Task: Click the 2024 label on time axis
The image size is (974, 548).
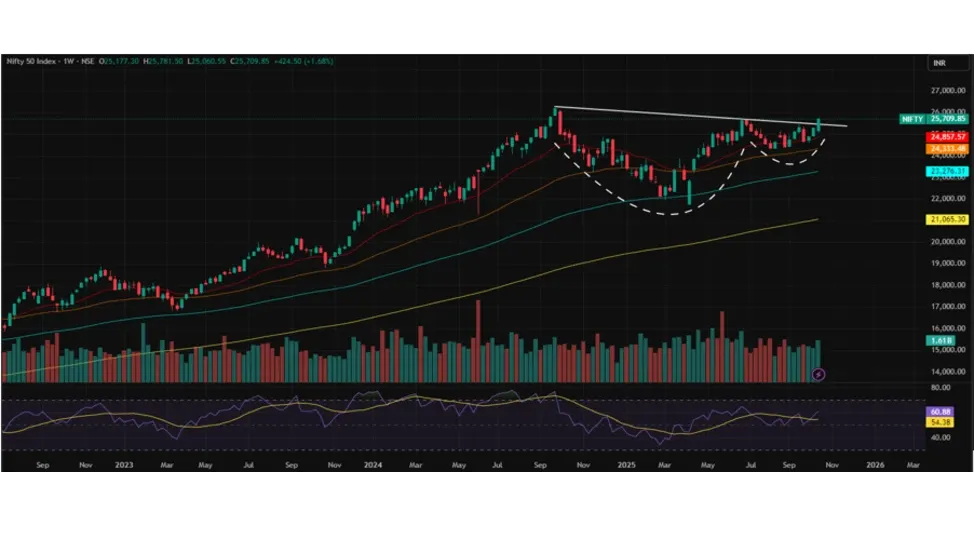Action: click(x=373, y=465)
